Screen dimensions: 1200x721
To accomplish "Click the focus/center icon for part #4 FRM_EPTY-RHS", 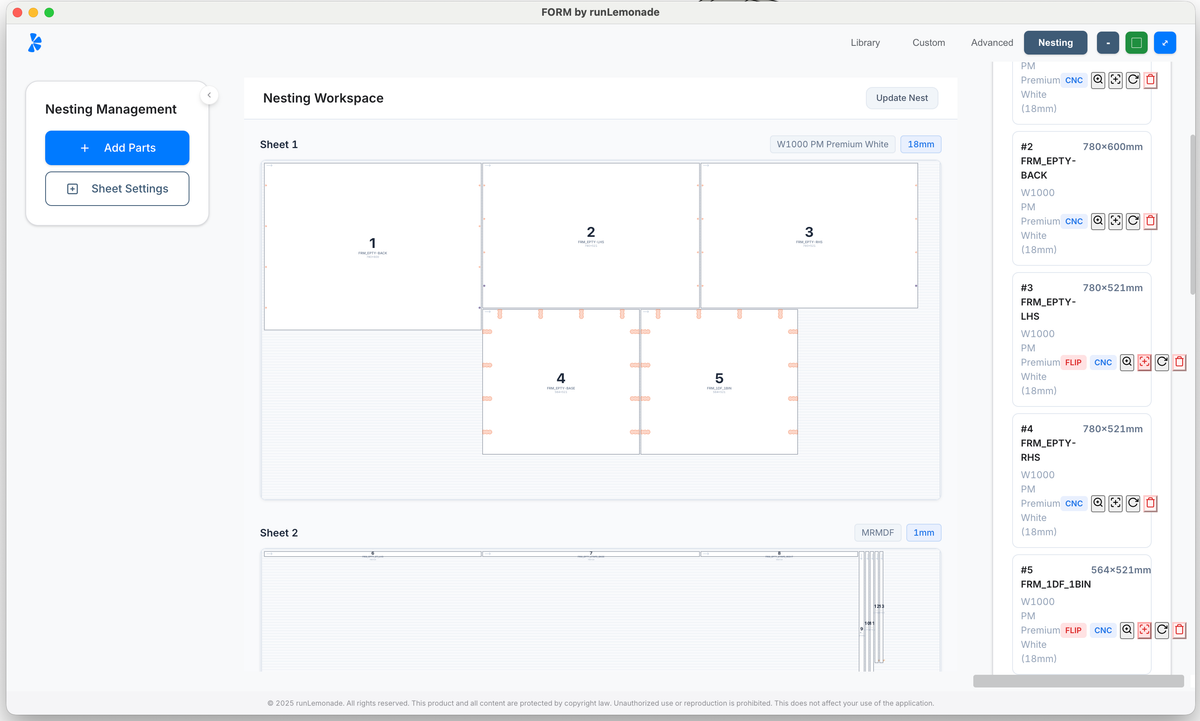I will [x=1116, y=503].
